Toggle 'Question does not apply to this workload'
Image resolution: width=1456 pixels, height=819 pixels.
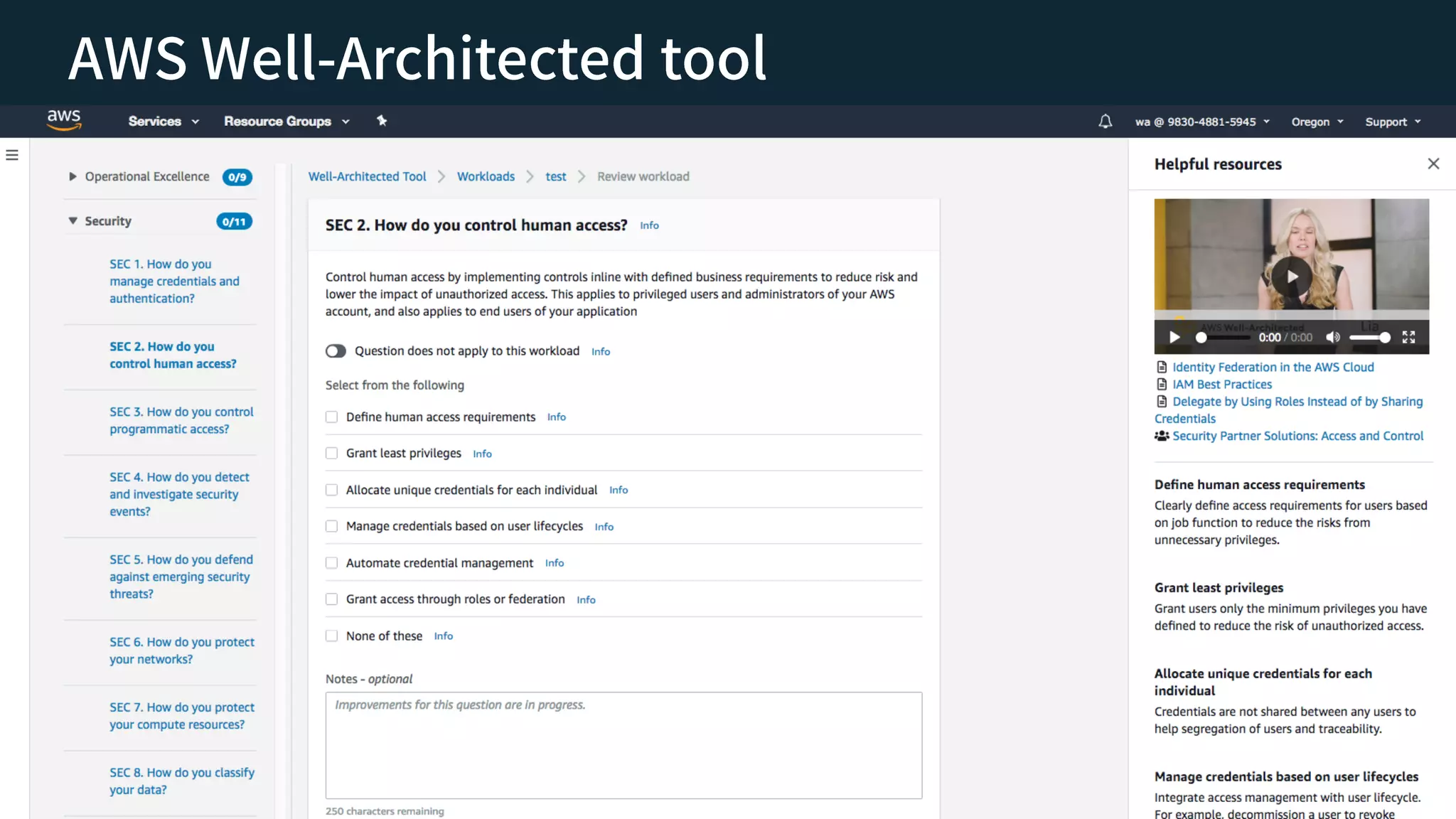point(336,351)
